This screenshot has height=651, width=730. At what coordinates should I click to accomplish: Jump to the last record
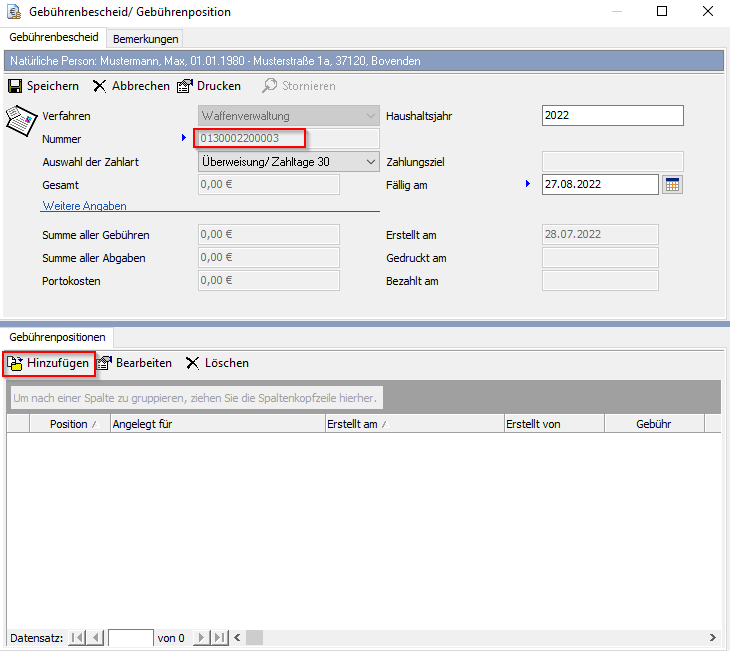point(220,637)
